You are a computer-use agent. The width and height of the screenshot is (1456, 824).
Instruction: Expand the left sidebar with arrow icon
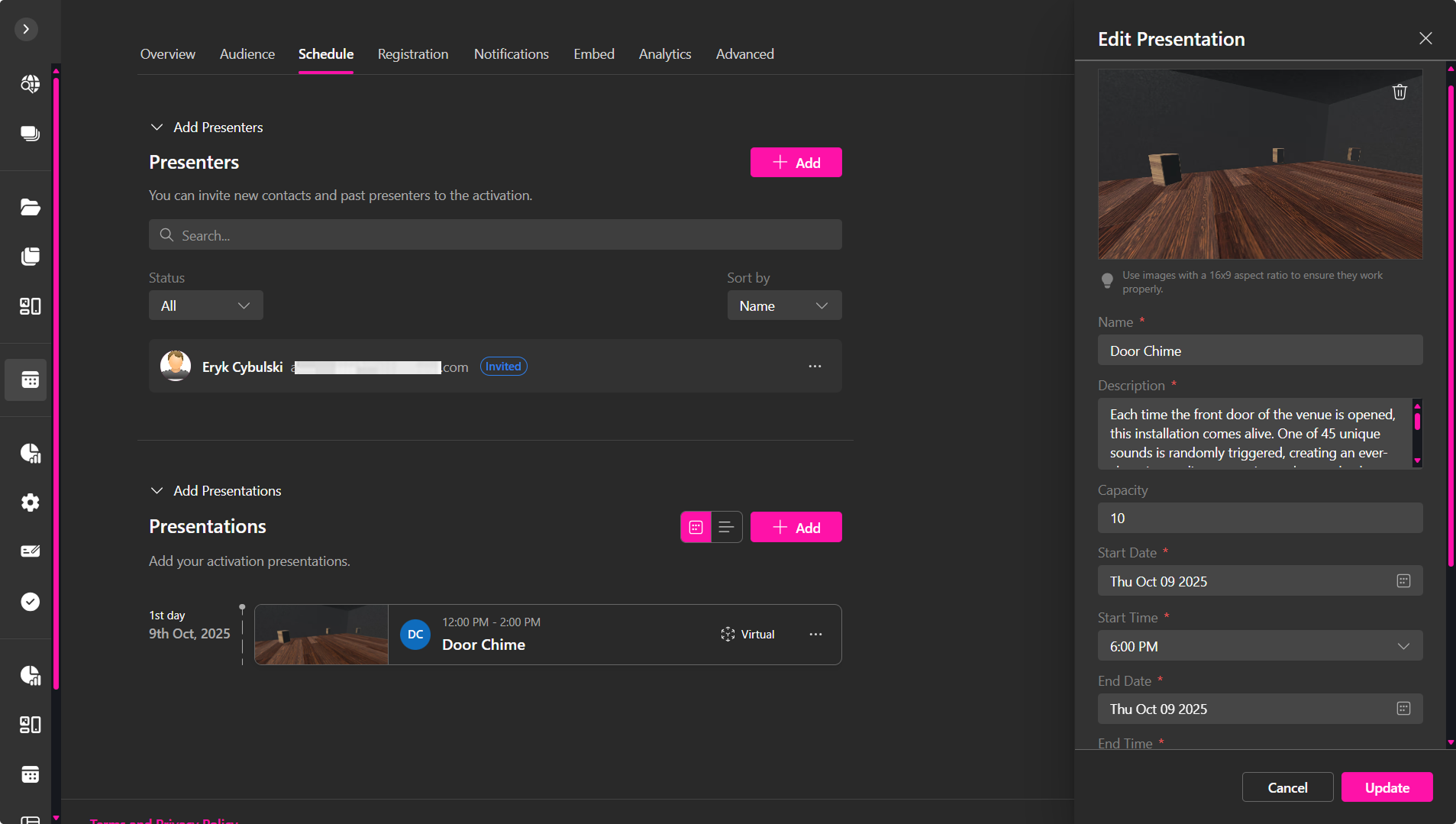26,29
